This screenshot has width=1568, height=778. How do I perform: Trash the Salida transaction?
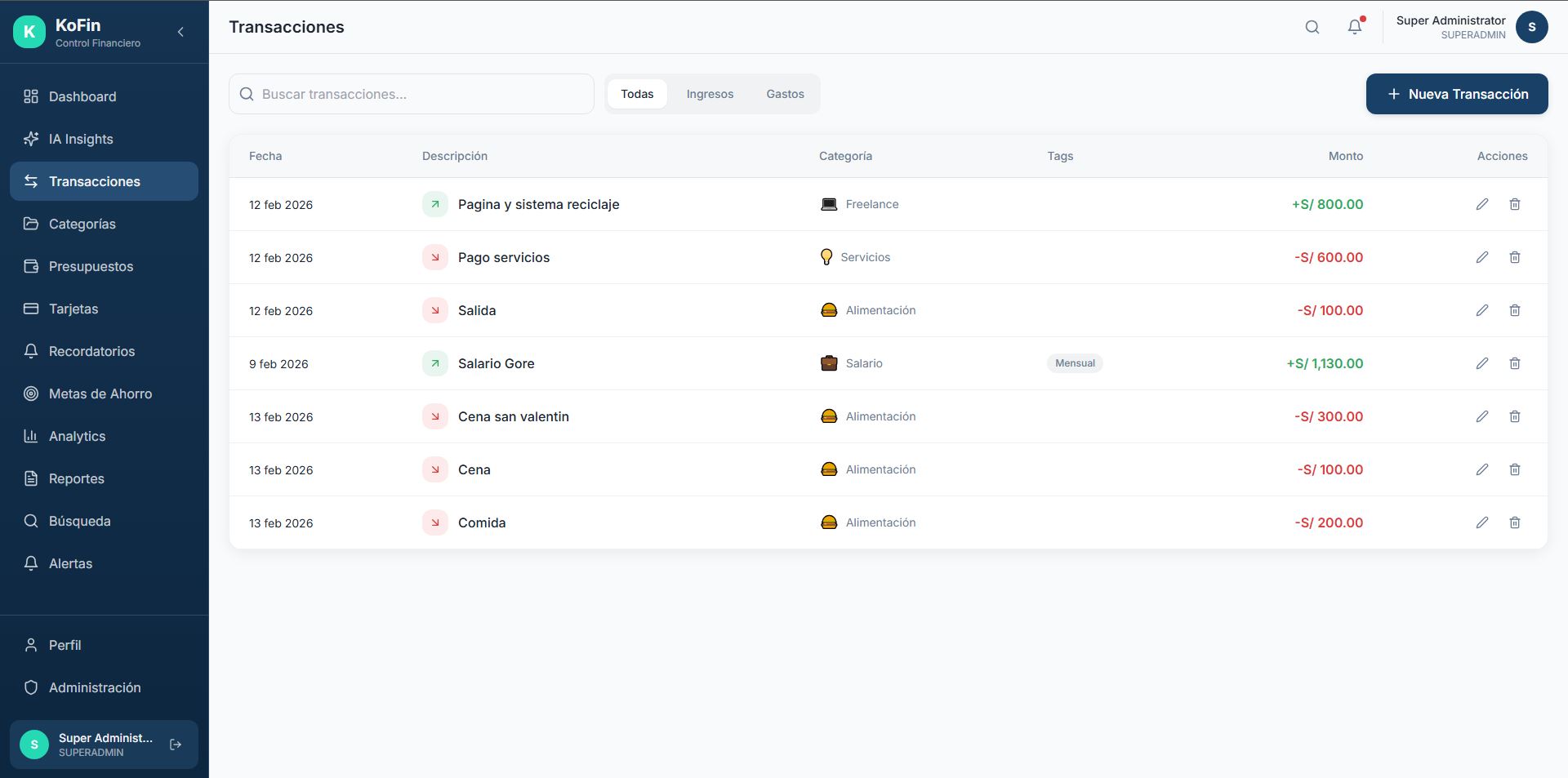click(1514, 310)
